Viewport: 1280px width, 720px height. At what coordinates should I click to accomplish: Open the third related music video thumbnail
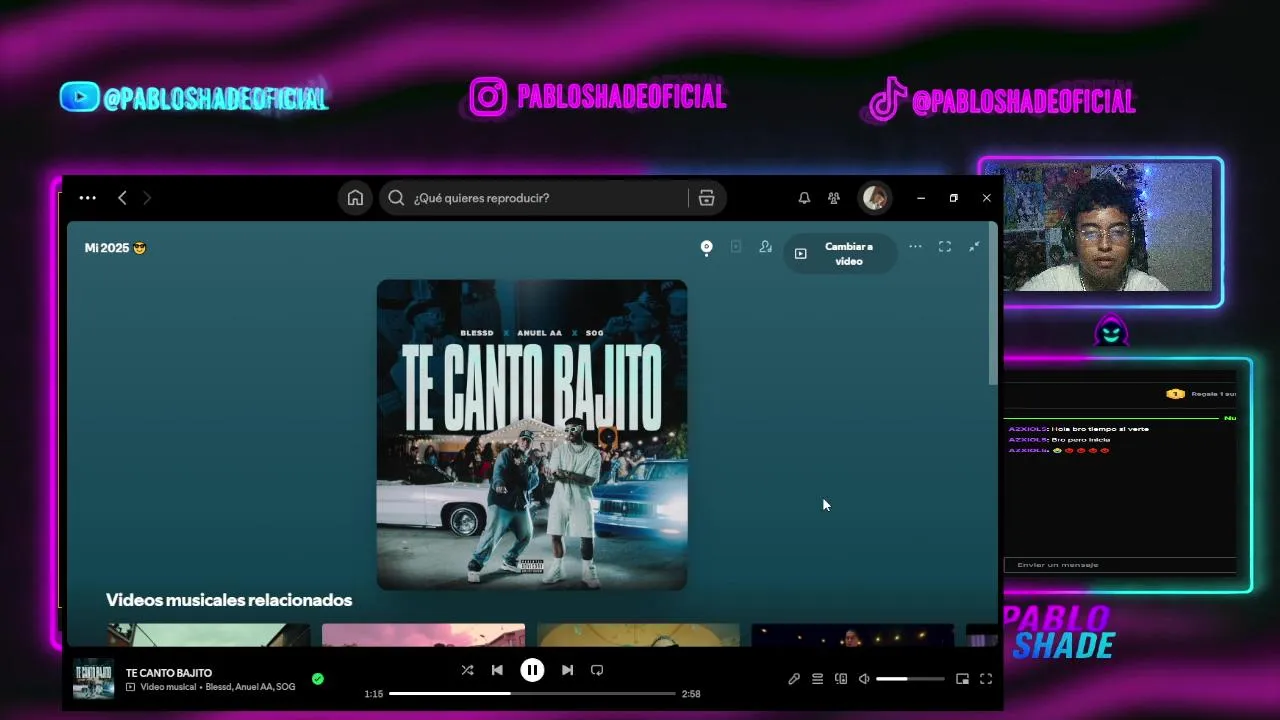[638, 635]
